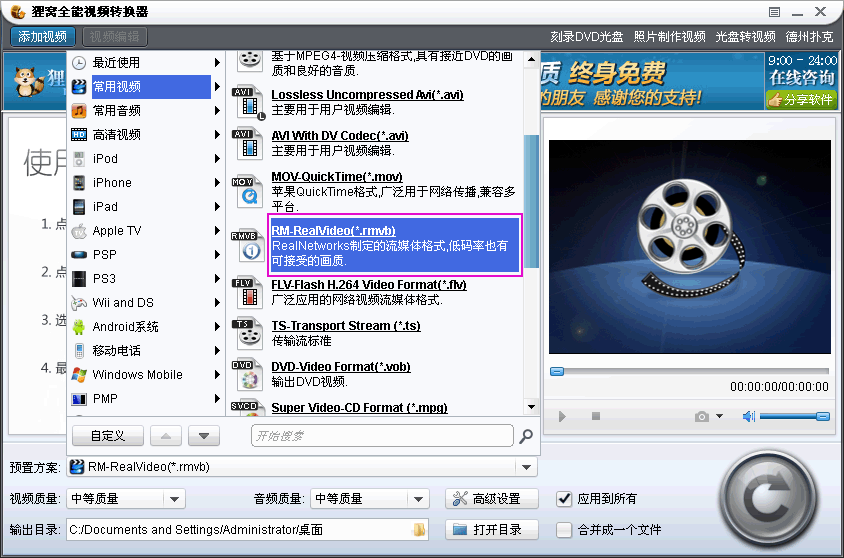
Task: Click the FLV format icon
Action: [x=248, y=292]
